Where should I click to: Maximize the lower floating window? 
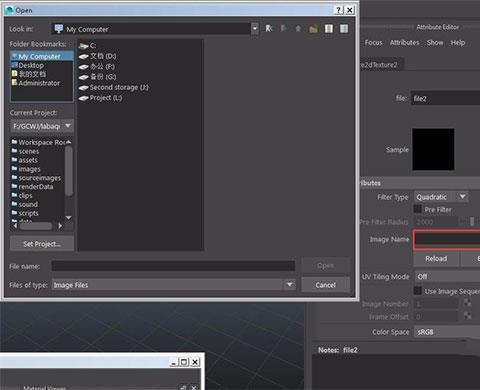click(x=184, y=362)
